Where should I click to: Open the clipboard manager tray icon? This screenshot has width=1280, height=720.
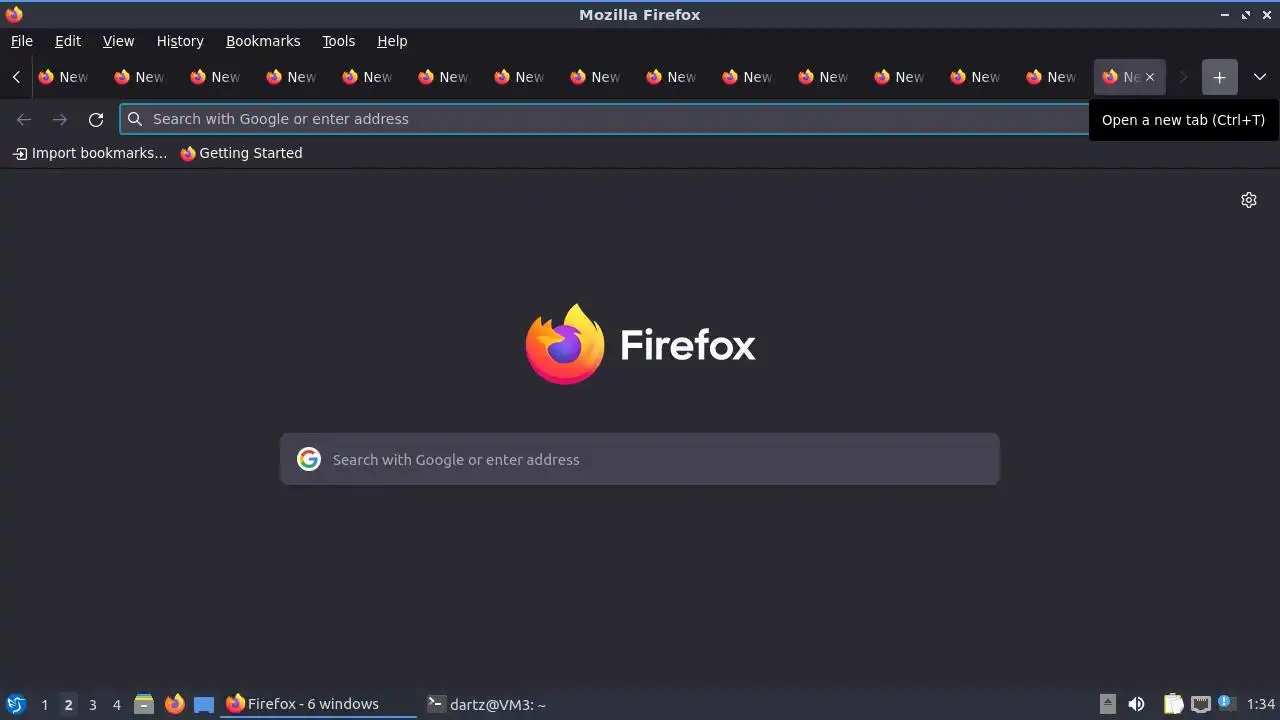[x=1173, y=704]
